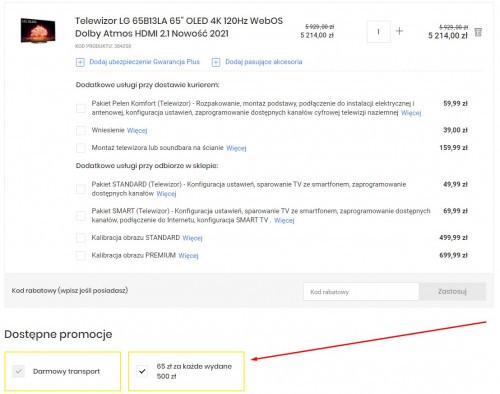This screenshot has width=500, height=394.
Task: Open the Telewizor LG 65B13LA product title
Action: pyautogui.click(x=179, y=27)
